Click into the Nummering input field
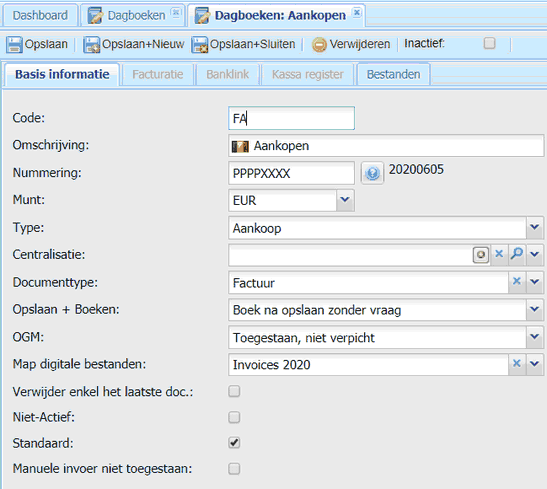This screenshot has width=547, height=489. tap(291, 173)
